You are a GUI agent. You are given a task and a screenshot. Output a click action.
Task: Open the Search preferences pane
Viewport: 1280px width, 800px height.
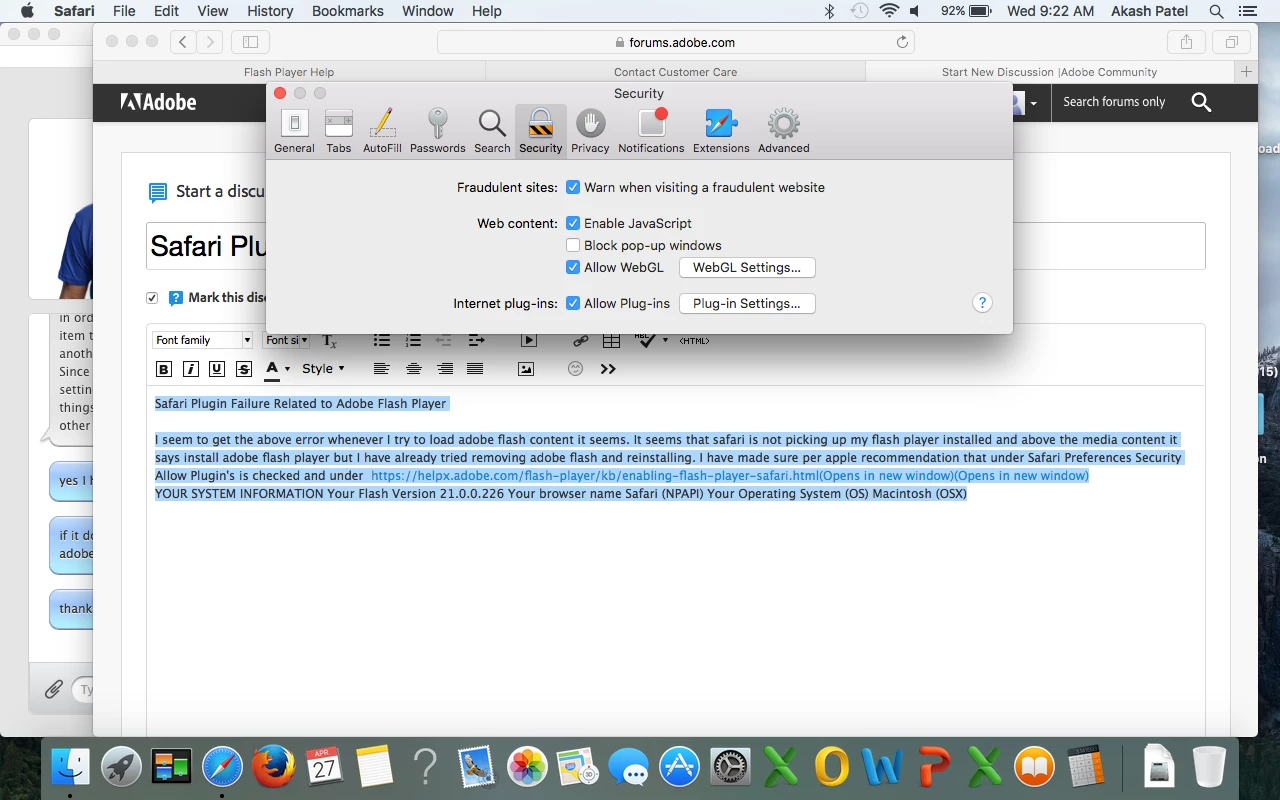coord(492,131)
